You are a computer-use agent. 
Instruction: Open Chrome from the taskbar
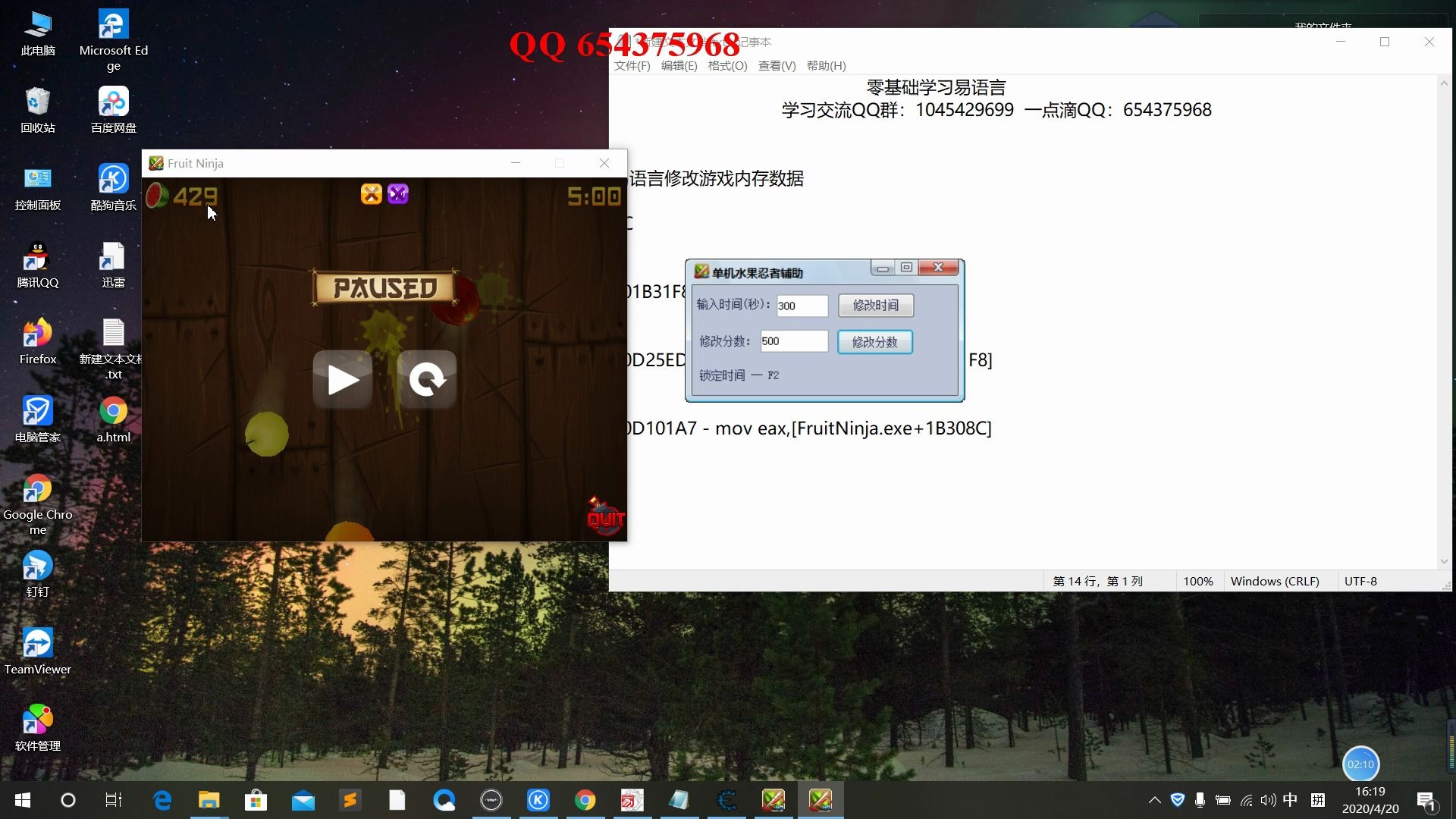(x=585, y=800)
